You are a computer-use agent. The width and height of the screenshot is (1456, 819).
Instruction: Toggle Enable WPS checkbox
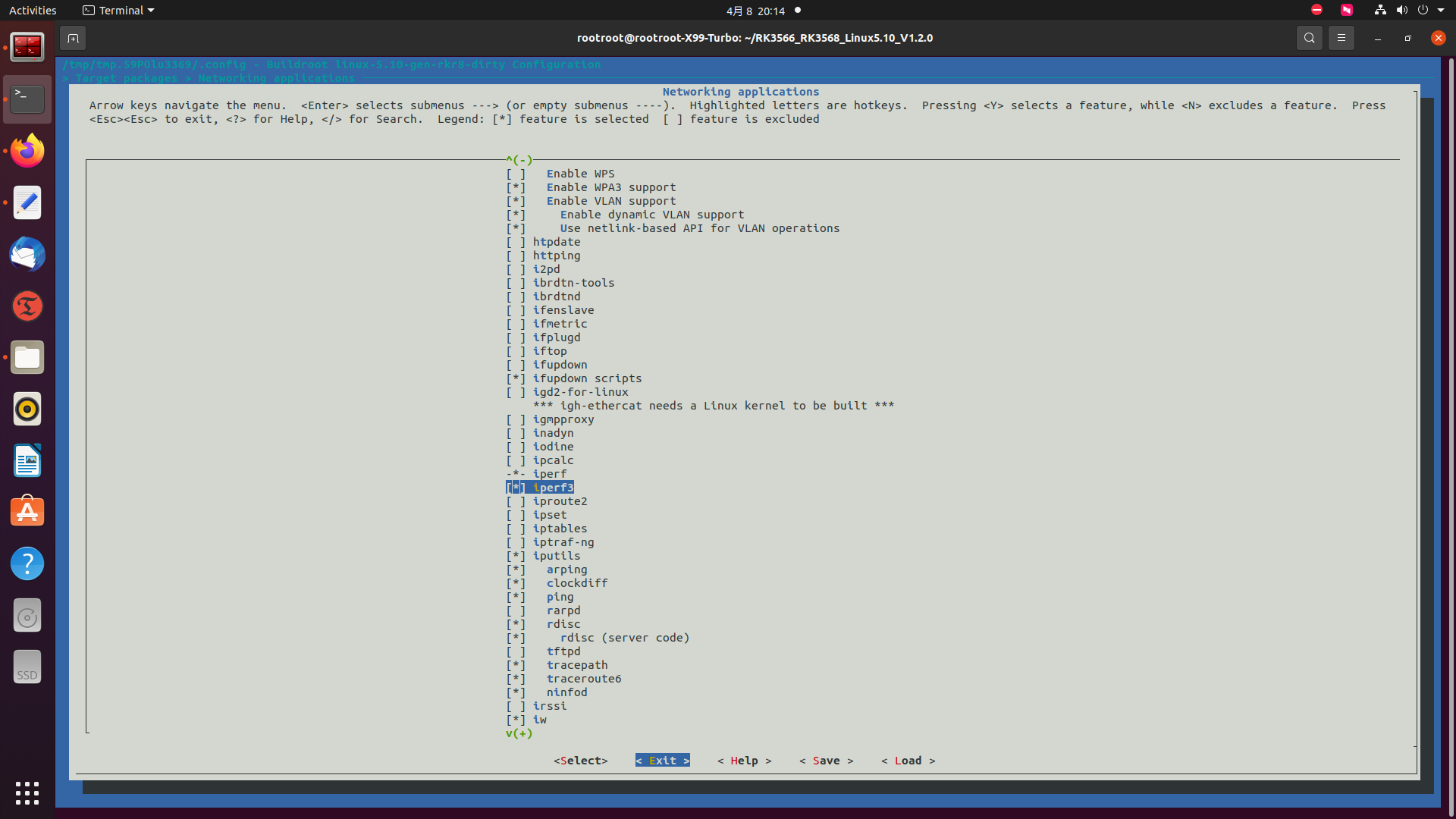(x=516, y=174)
